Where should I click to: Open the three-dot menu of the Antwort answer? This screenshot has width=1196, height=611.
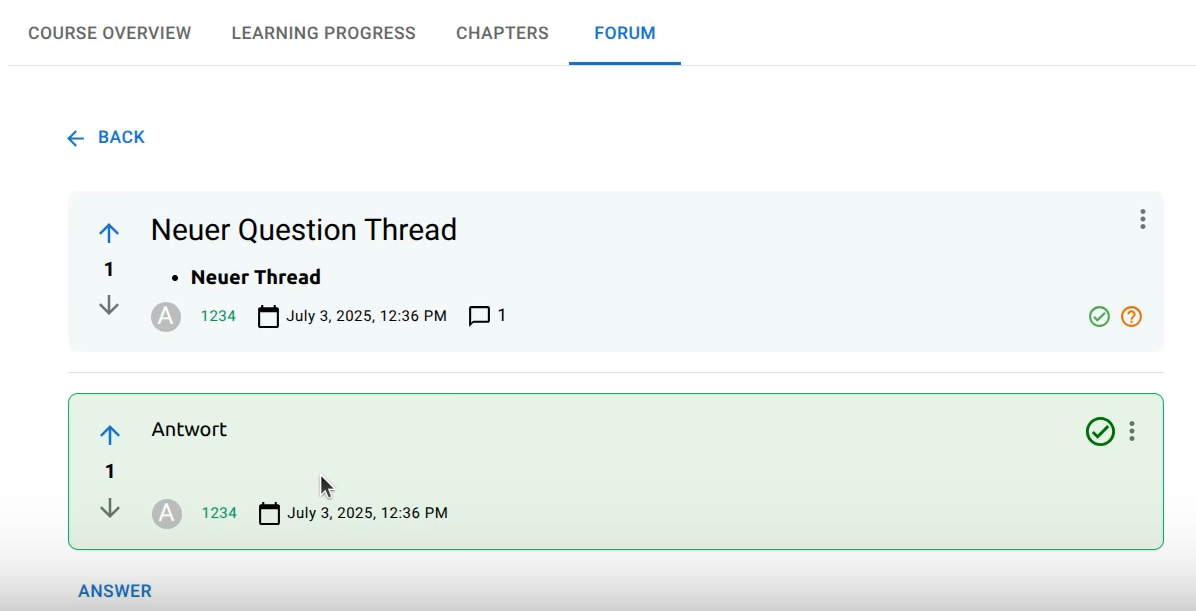point(1132,431)
